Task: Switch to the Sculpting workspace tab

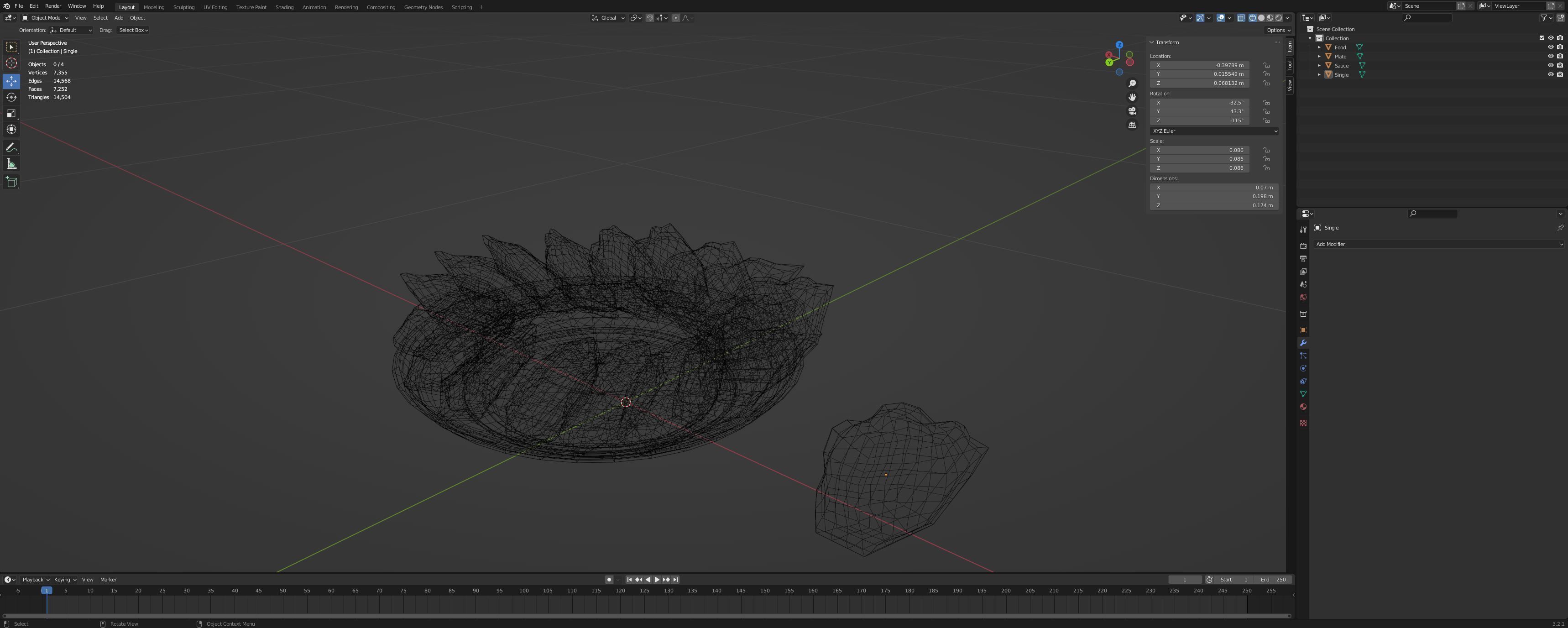Action: [x=183, y=7]
